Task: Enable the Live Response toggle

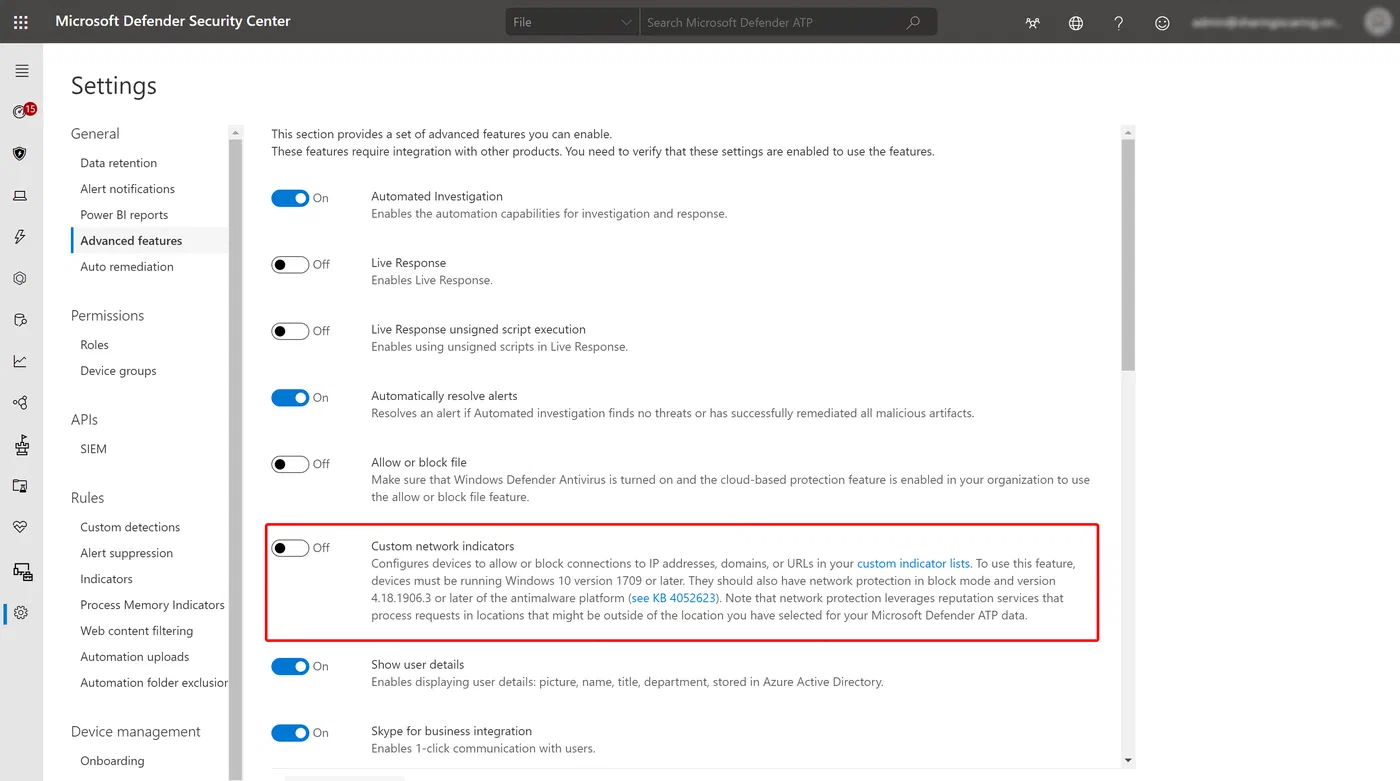Action: 290,265
